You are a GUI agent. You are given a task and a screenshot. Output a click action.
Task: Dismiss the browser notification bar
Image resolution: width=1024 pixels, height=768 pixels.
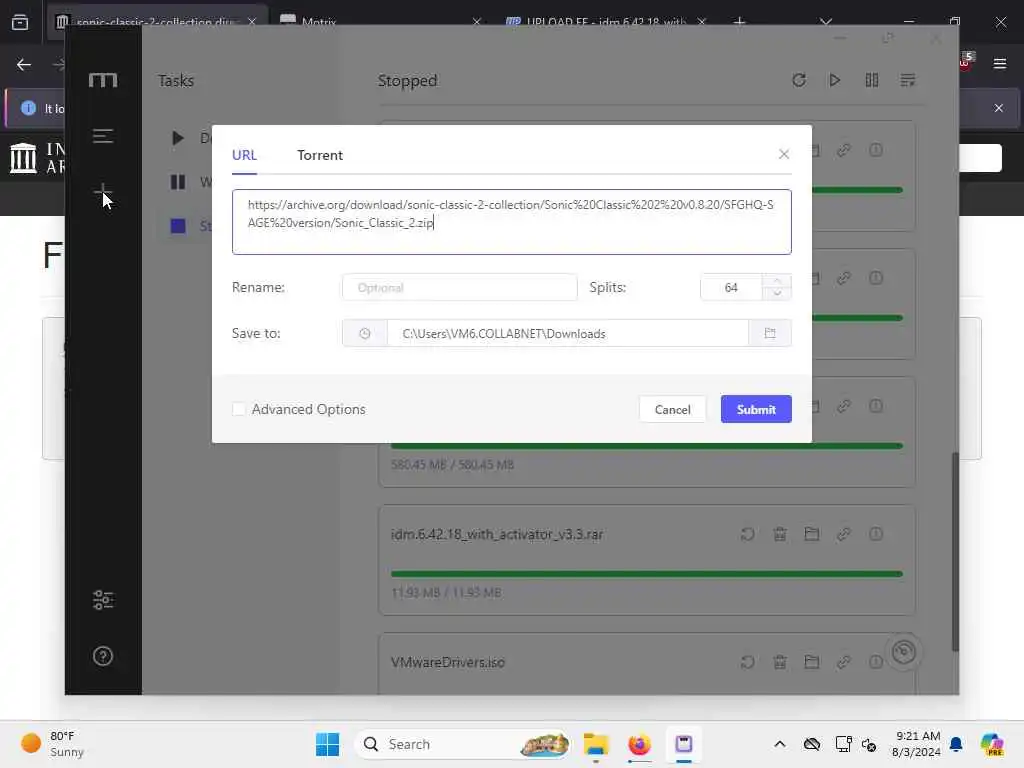pyautogui.click(x=999, y=108)
